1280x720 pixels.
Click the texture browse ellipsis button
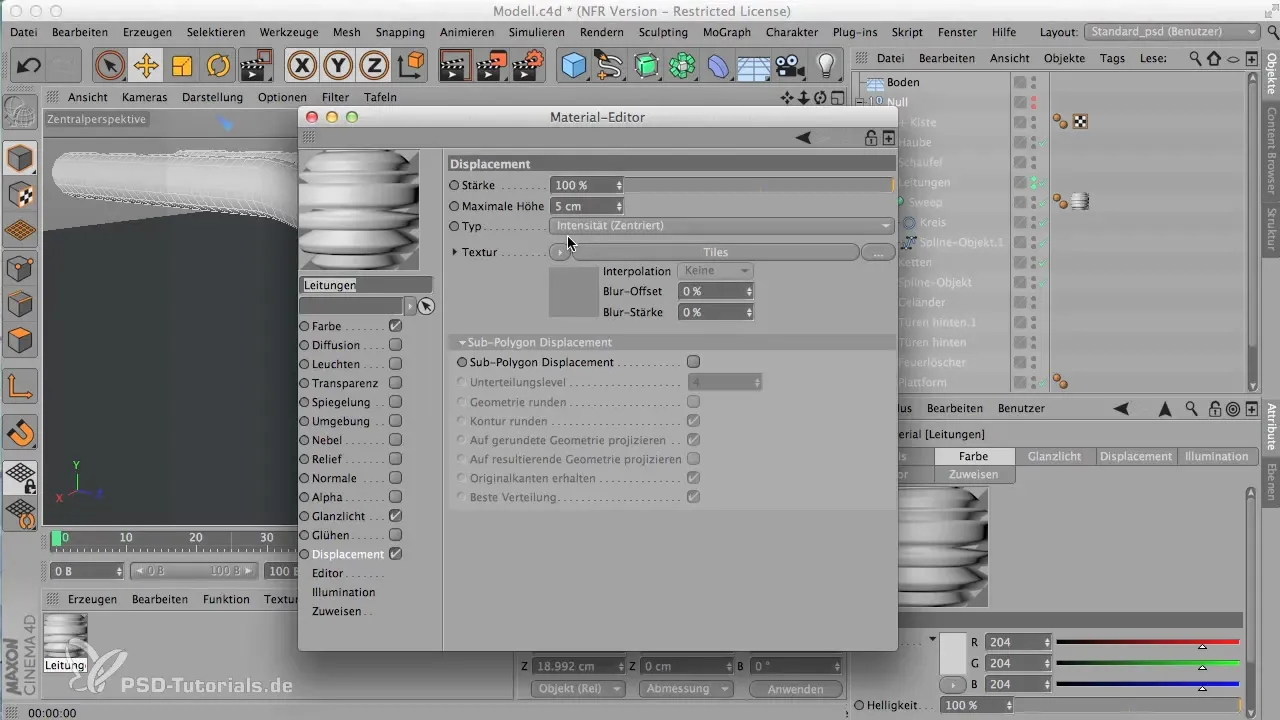tap(877, 253)
